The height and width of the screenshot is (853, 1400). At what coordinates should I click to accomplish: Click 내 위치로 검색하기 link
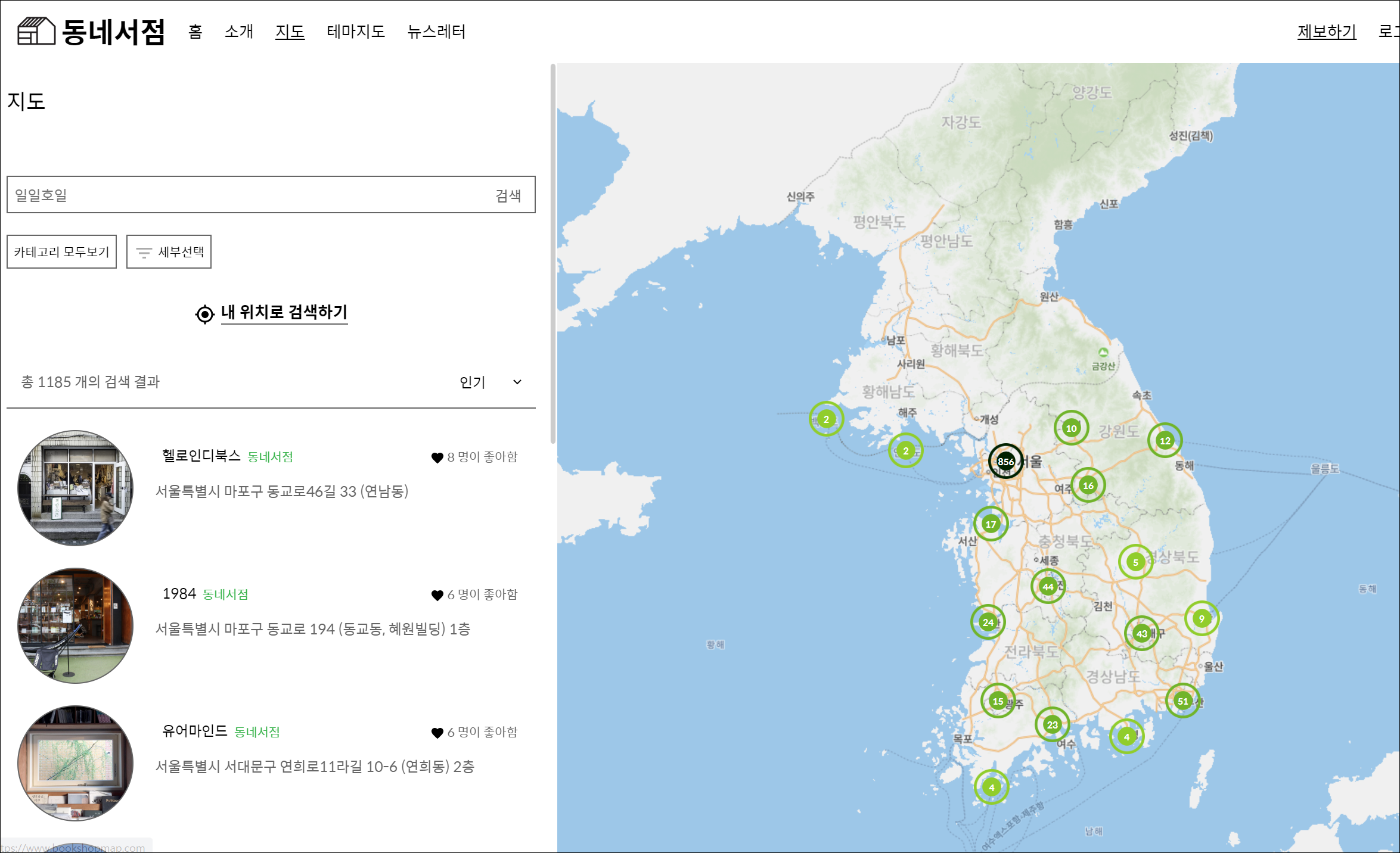pos(284,312)
